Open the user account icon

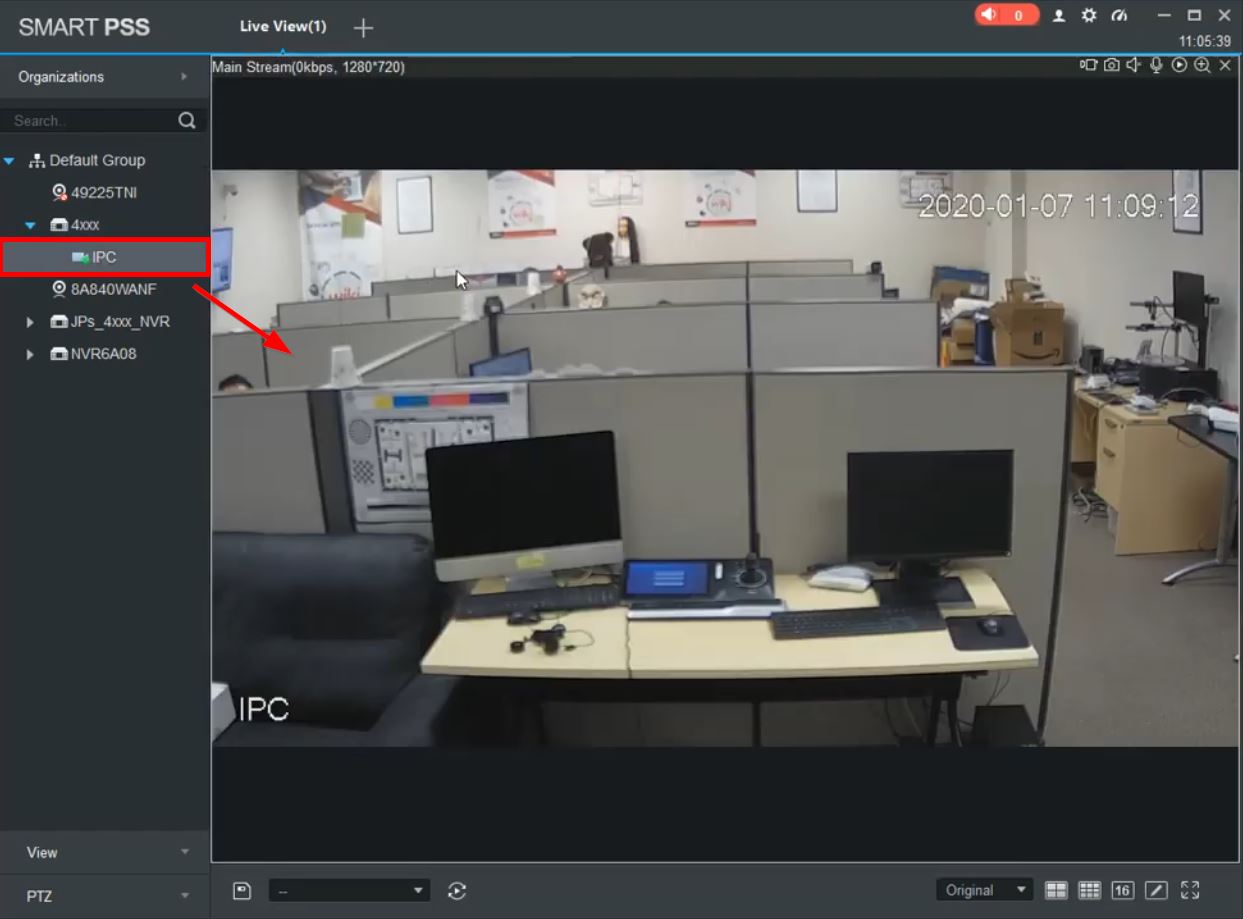click(x=1059, y=15)
